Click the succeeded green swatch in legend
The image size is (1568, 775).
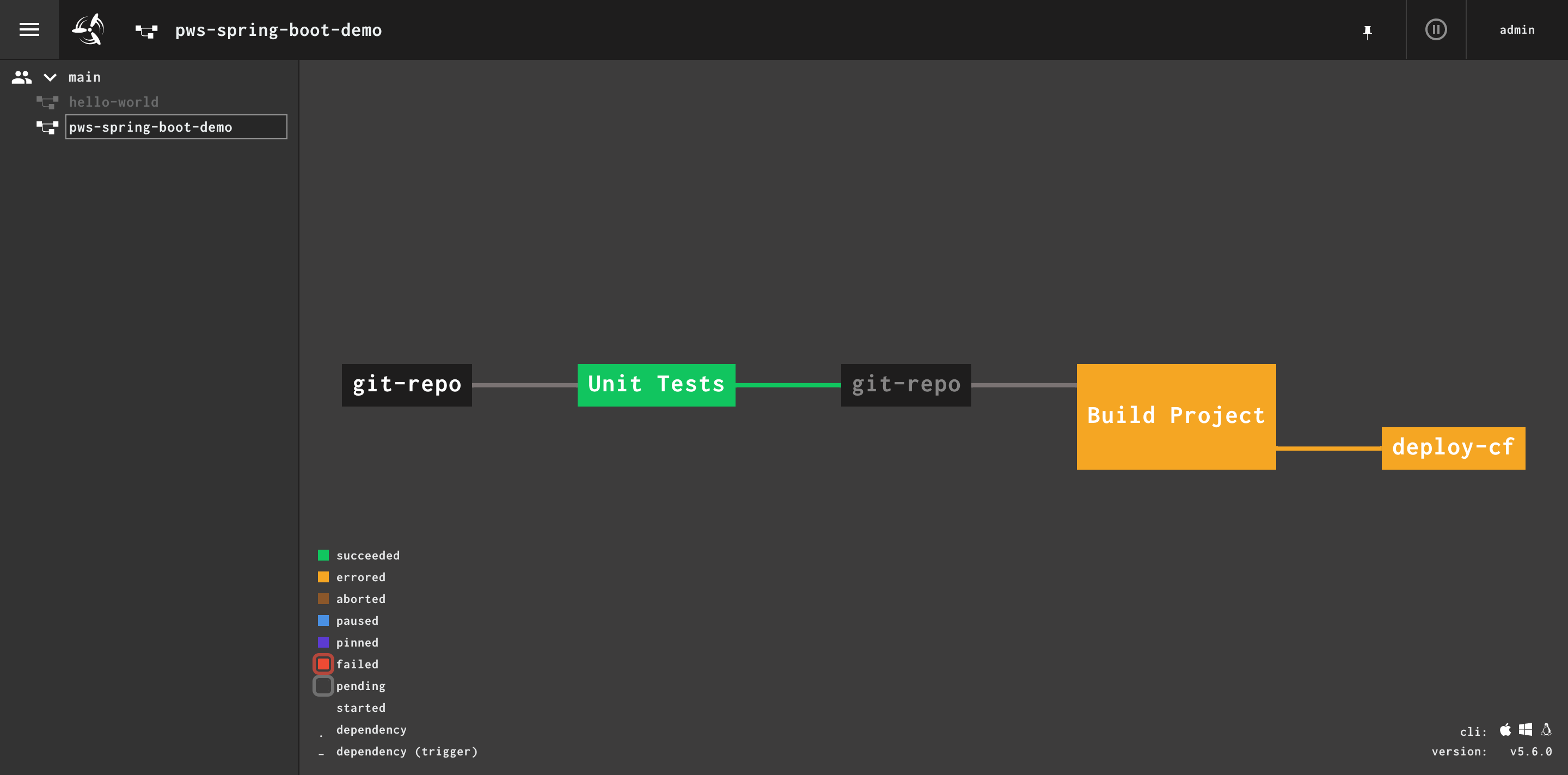(x=323, y=555)
